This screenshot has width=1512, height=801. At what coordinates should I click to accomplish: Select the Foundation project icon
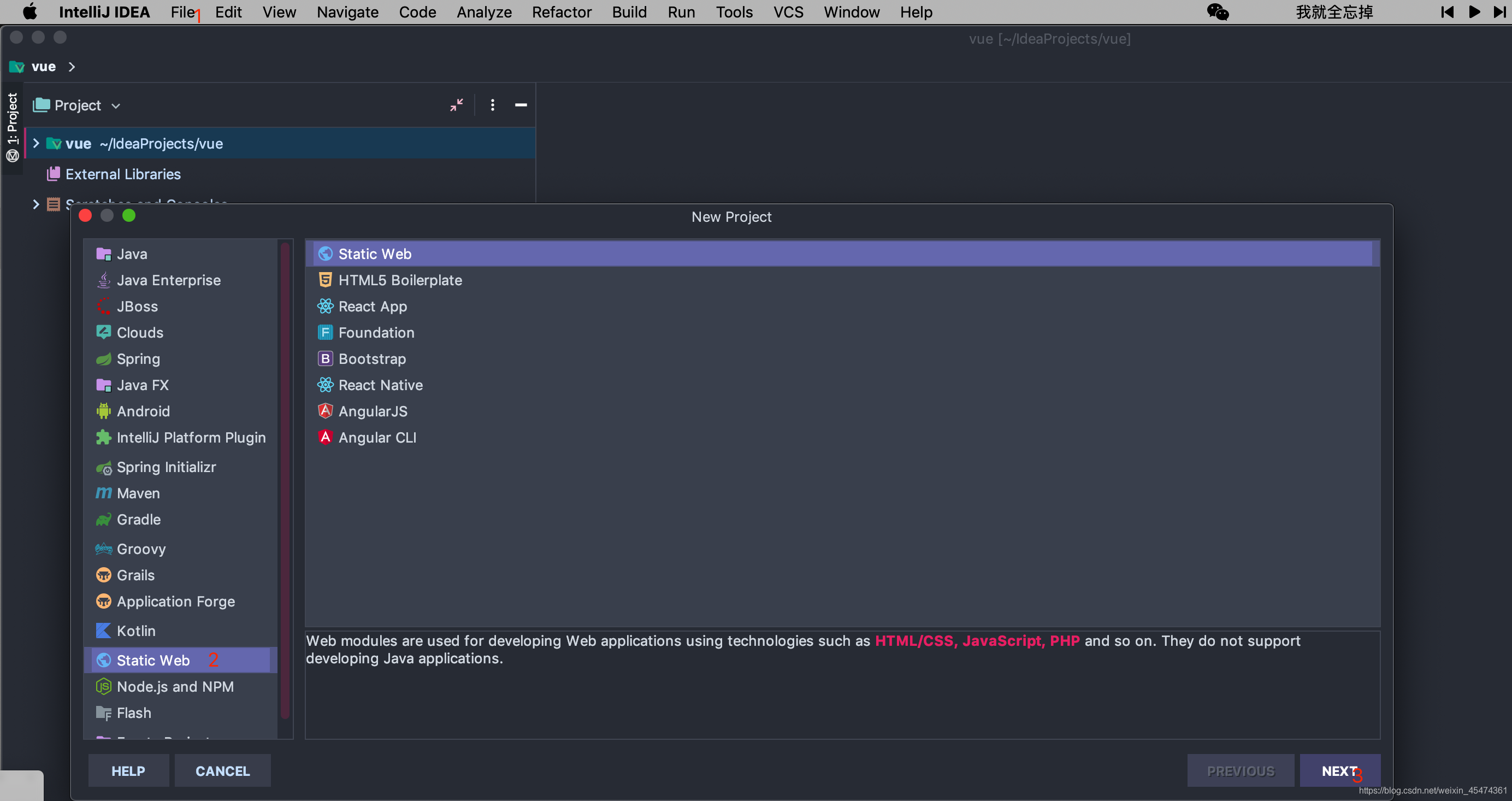324,332
